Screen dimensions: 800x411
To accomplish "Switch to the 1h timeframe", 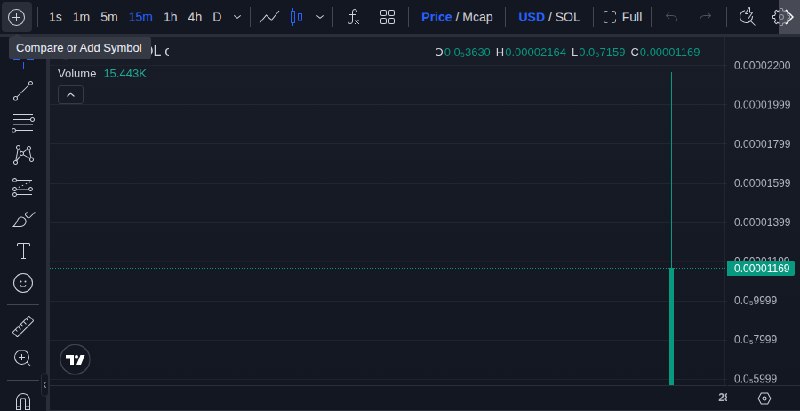I will pyautogui.click(x=170, y=17).
